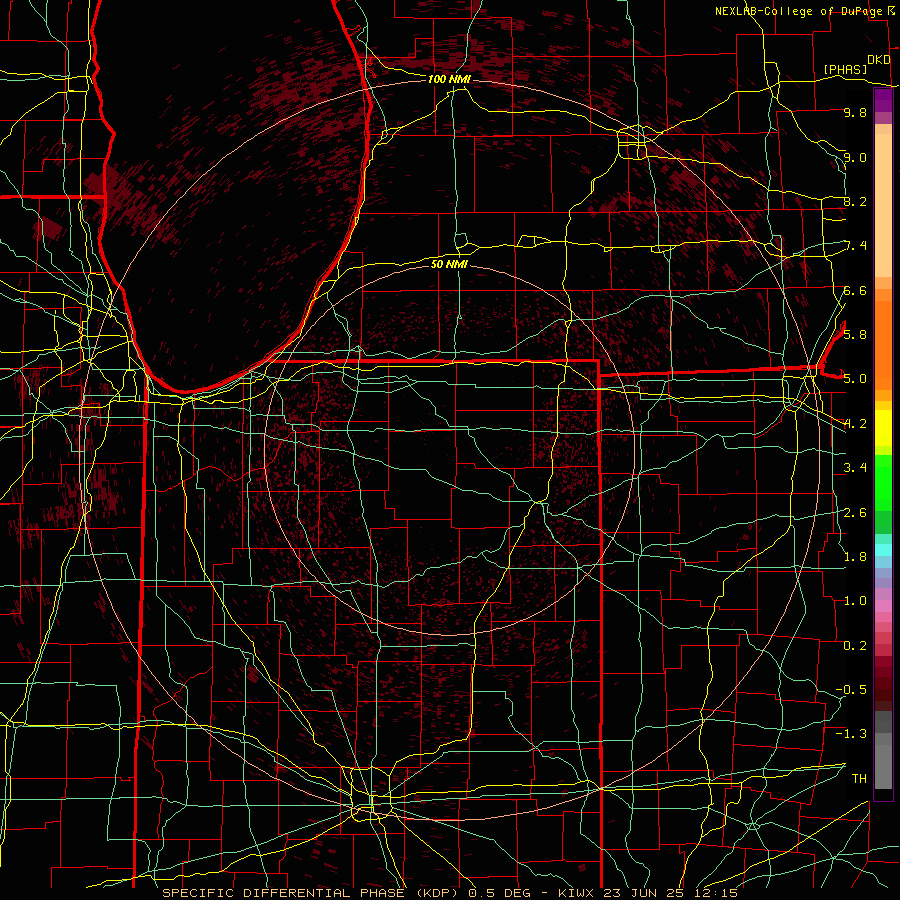Viewport: 900px width, 900px height.
Task: Click the 9.8 value on color scale
Action: 855,112
